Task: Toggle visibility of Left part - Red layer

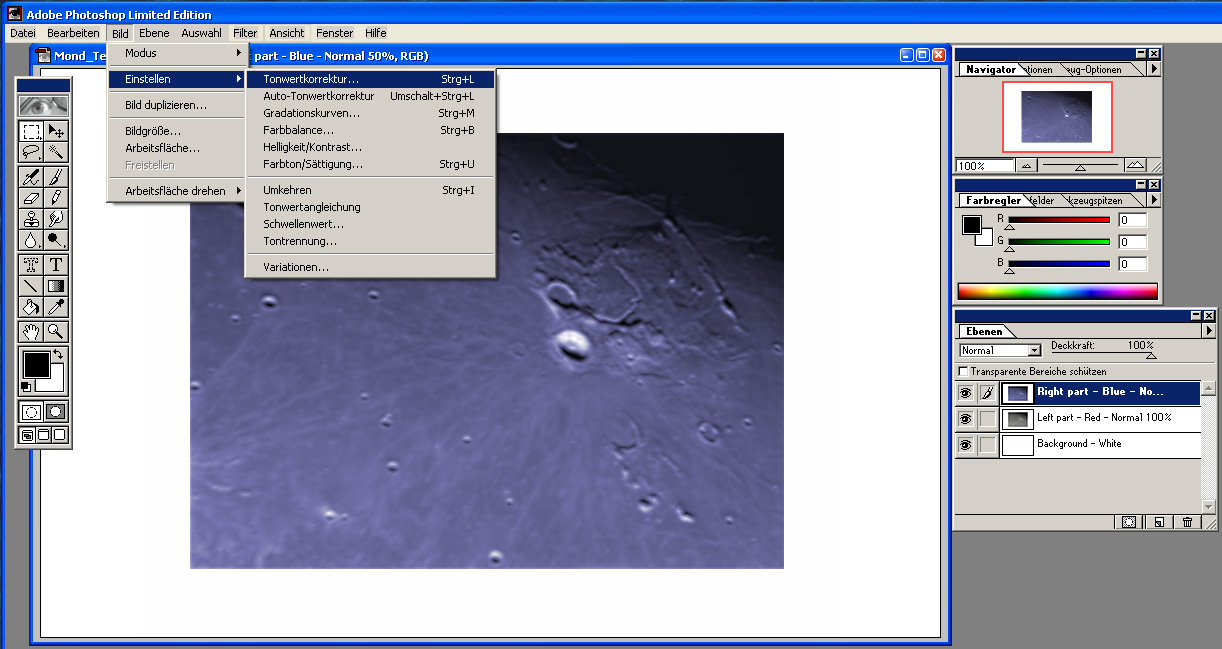Action: [965, 419]
